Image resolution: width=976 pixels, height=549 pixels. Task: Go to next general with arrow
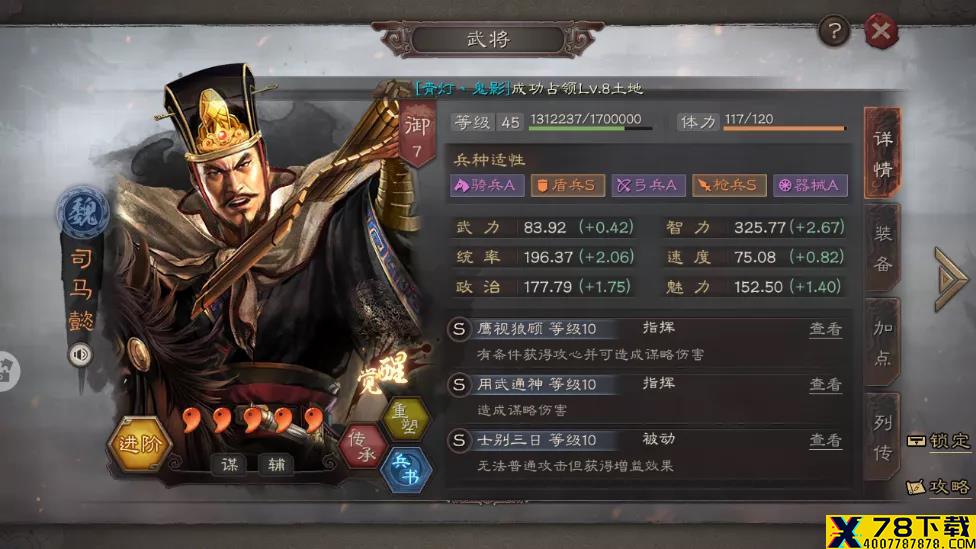(x=950, y=279)
